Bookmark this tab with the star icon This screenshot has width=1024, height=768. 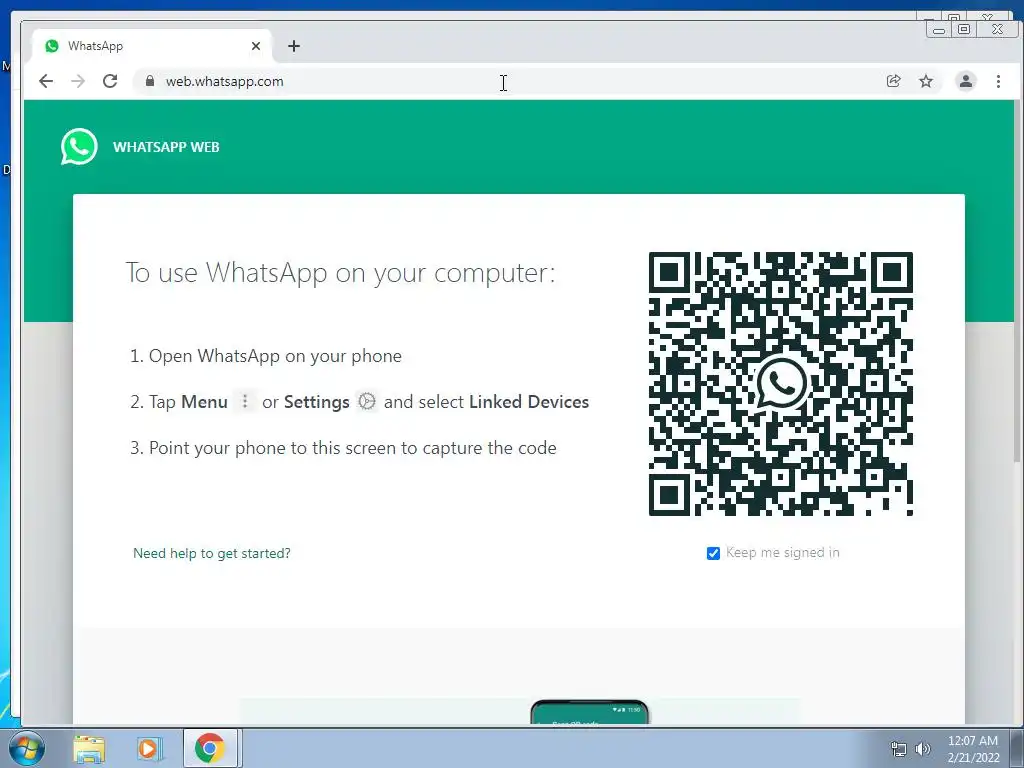tap(926, 81)
